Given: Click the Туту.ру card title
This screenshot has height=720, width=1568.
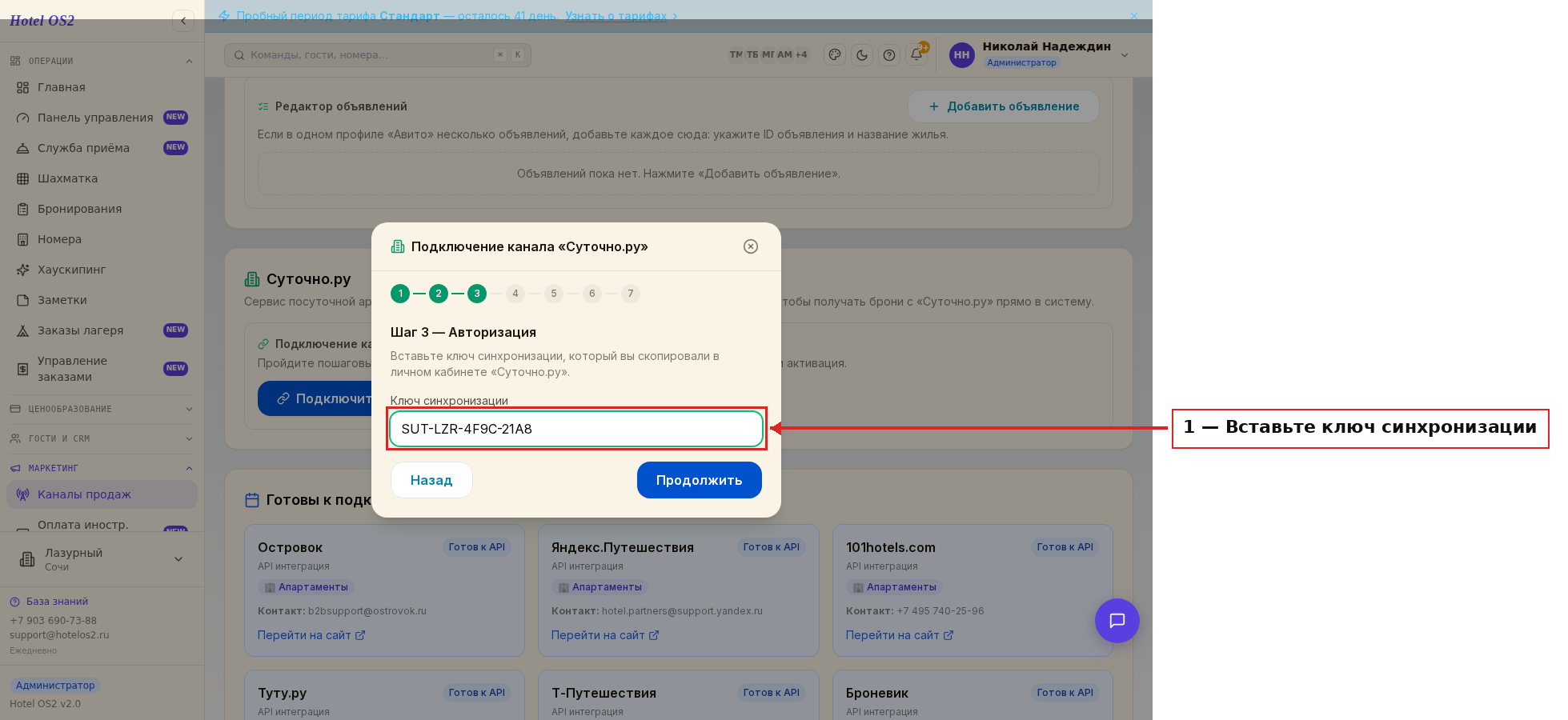Looking at the screenshot, I should click(283, 694).
